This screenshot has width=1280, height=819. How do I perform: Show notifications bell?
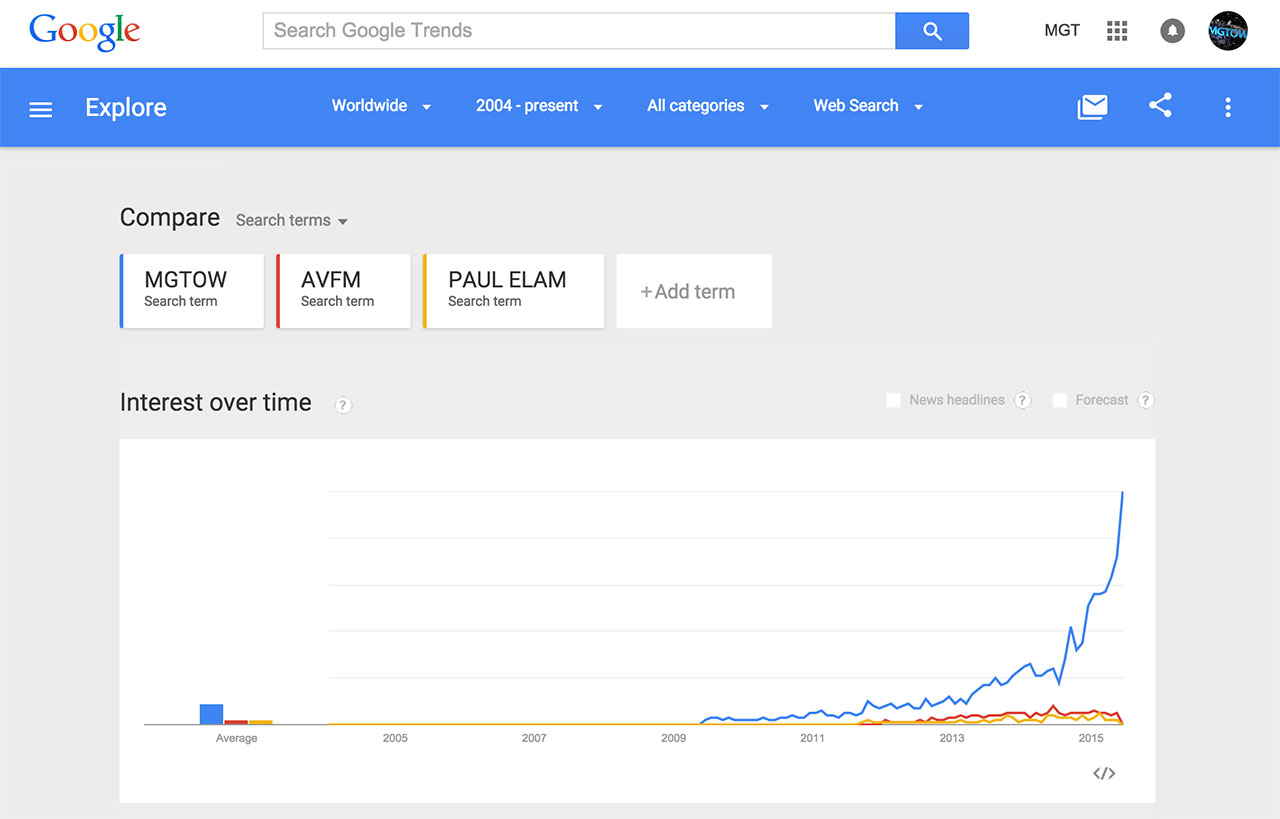click(x=1172, y=31)
